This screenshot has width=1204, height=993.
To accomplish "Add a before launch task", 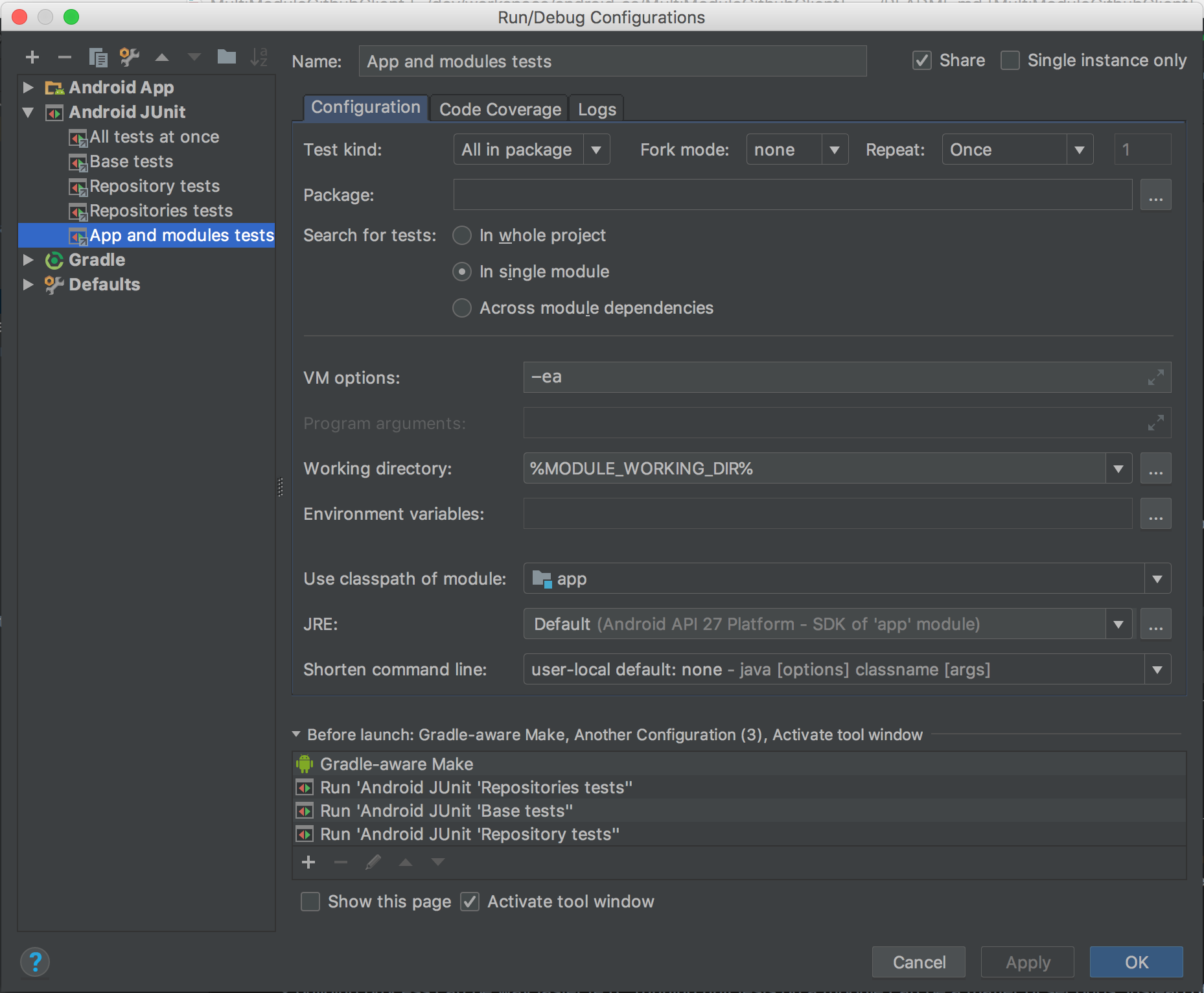I will point(309,862).
